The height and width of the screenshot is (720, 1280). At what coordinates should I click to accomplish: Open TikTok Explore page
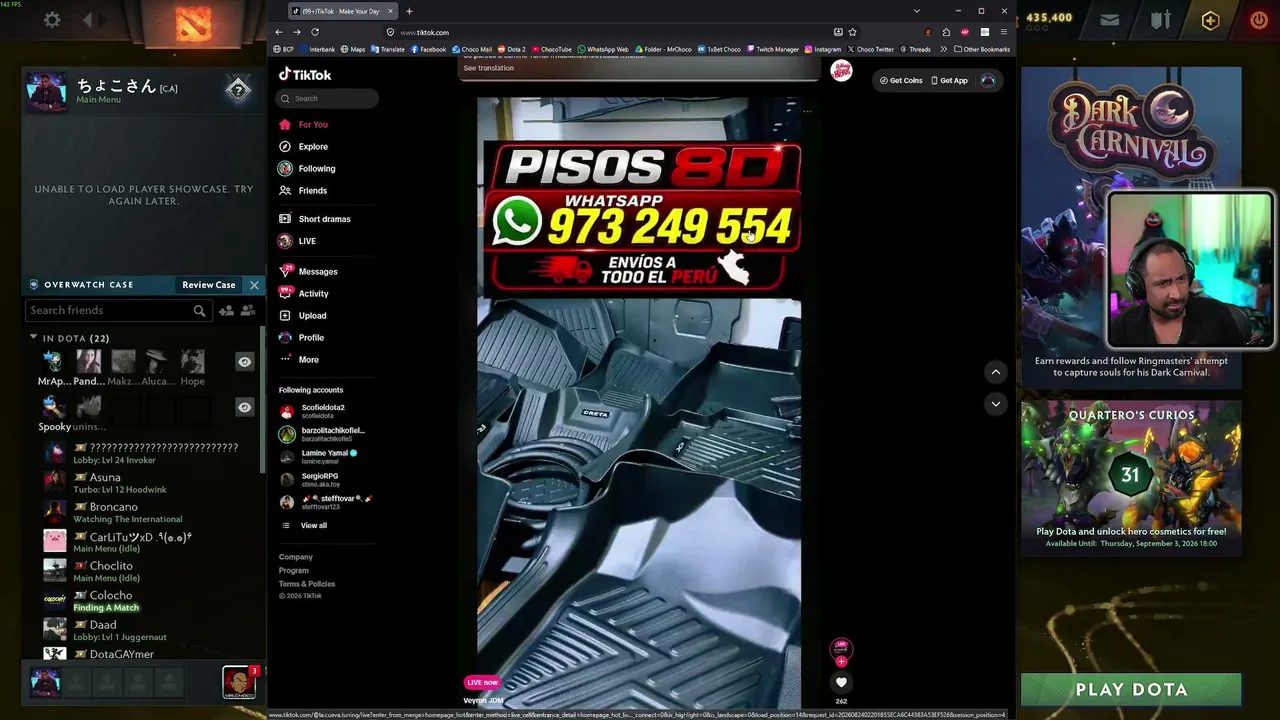303,146
